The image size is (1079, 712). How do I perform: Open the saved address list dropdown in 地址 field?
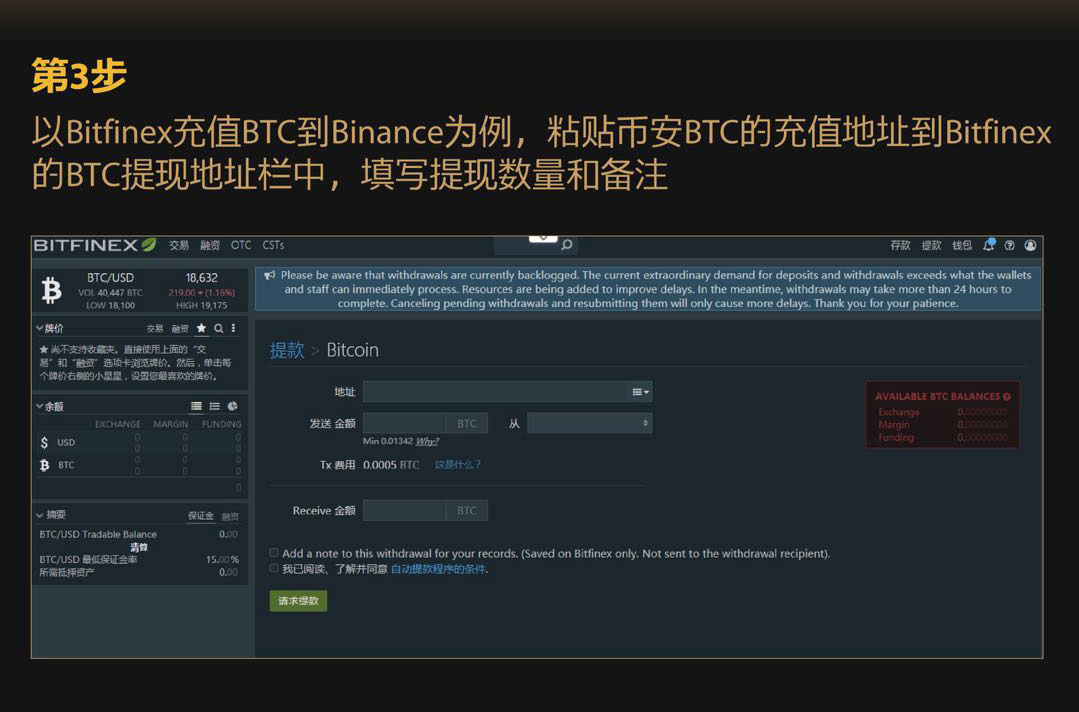point(641,392)
